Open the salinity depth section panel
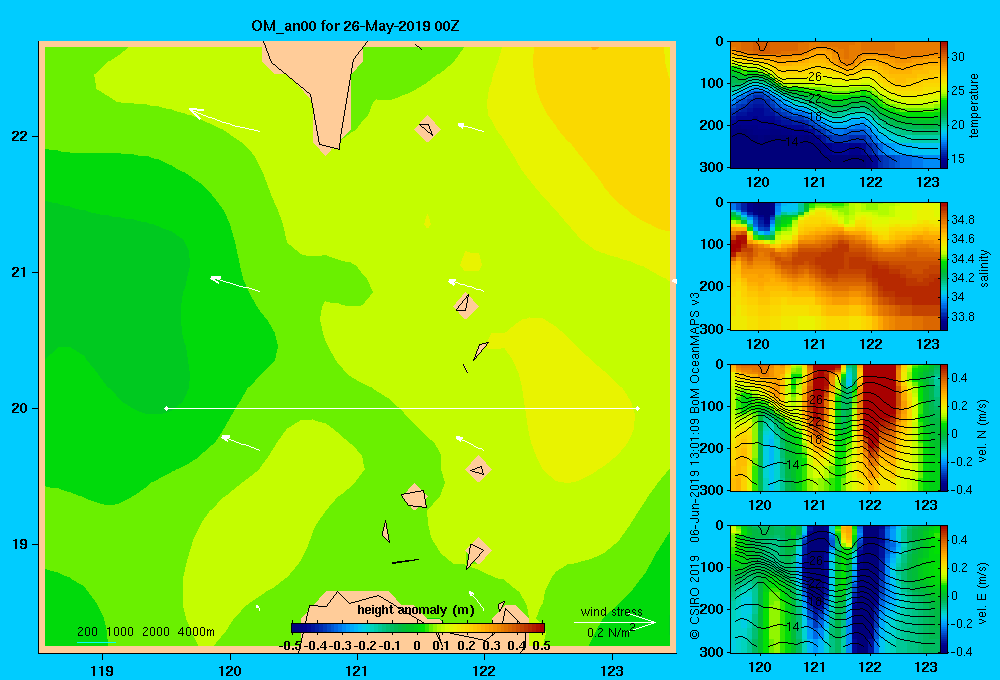This screenshot has height=680, width=1000. (x=835, y=266)
